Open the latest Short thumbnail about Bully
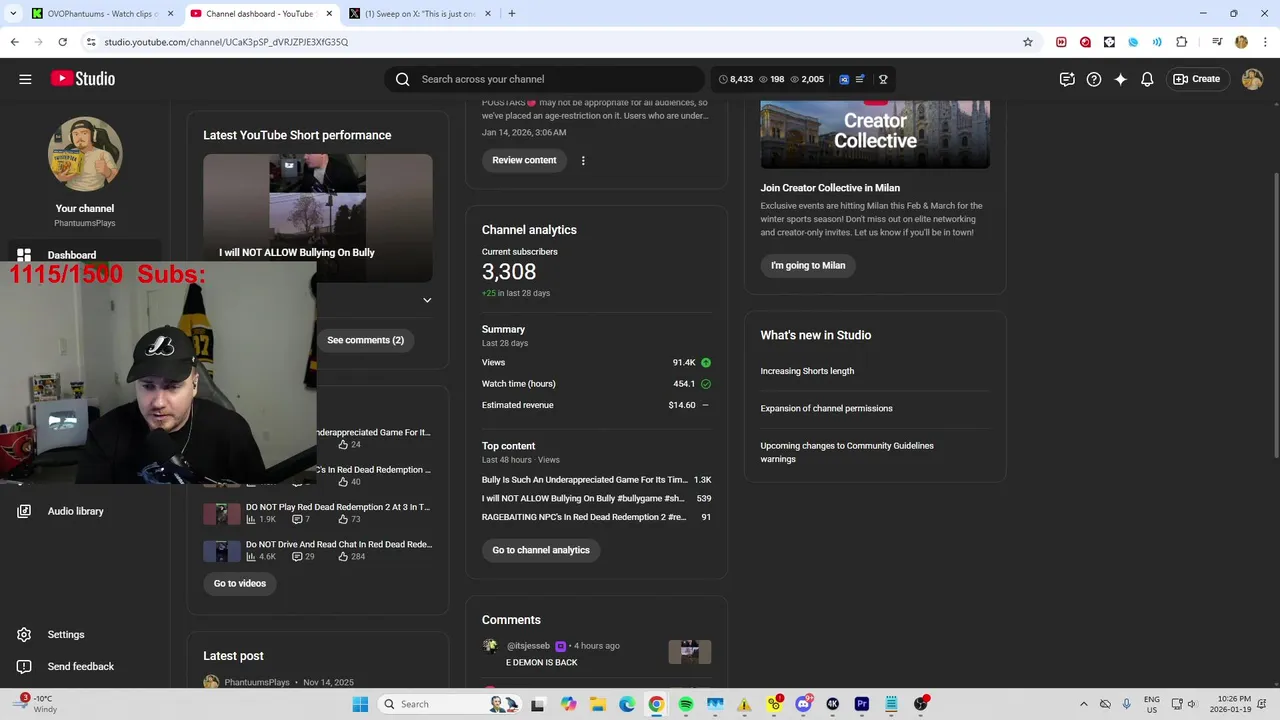This screenshot has height=720, width=1280. tap(318, 217)
